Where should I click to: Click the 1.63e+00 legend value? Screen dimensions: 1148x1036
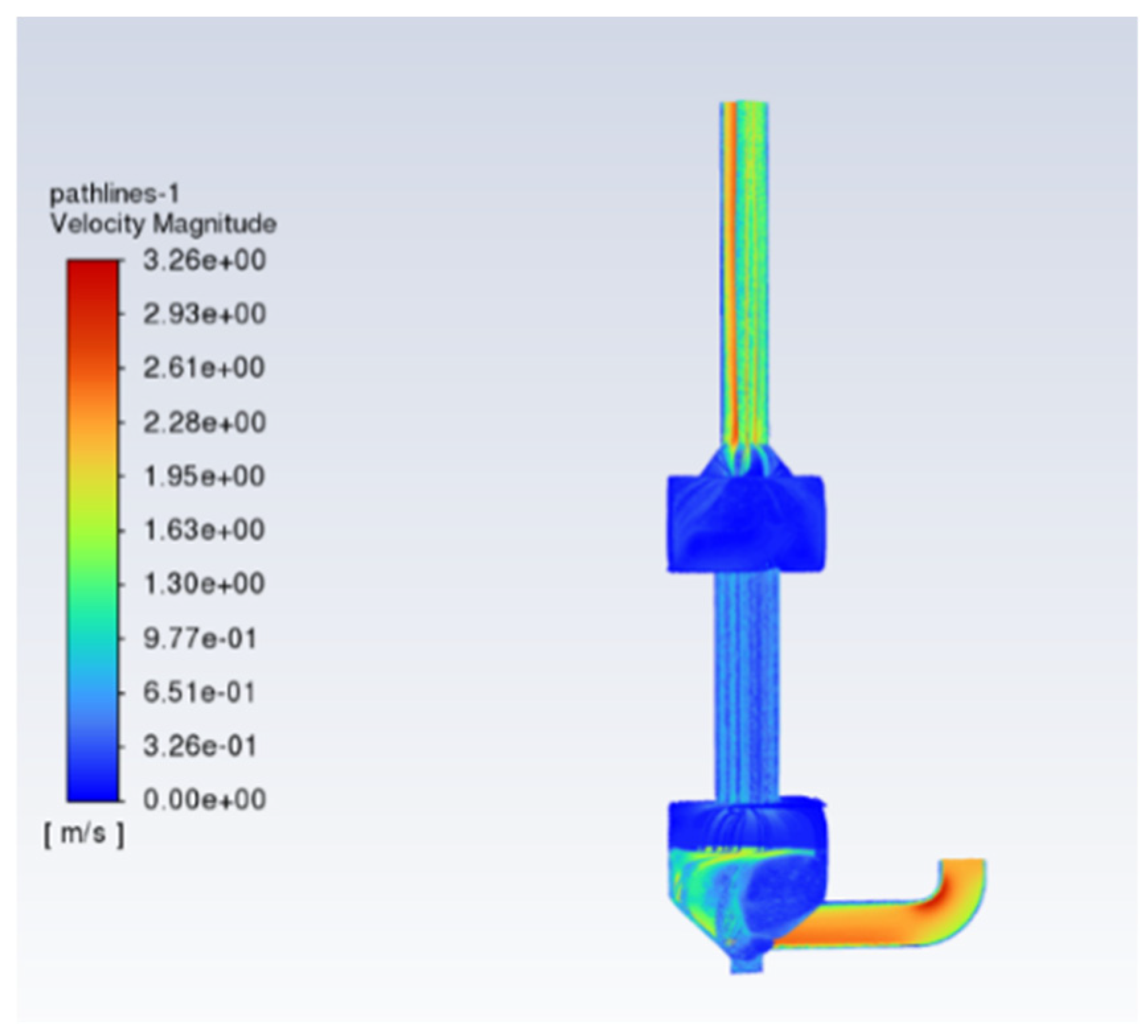click(x=204, y=530)
